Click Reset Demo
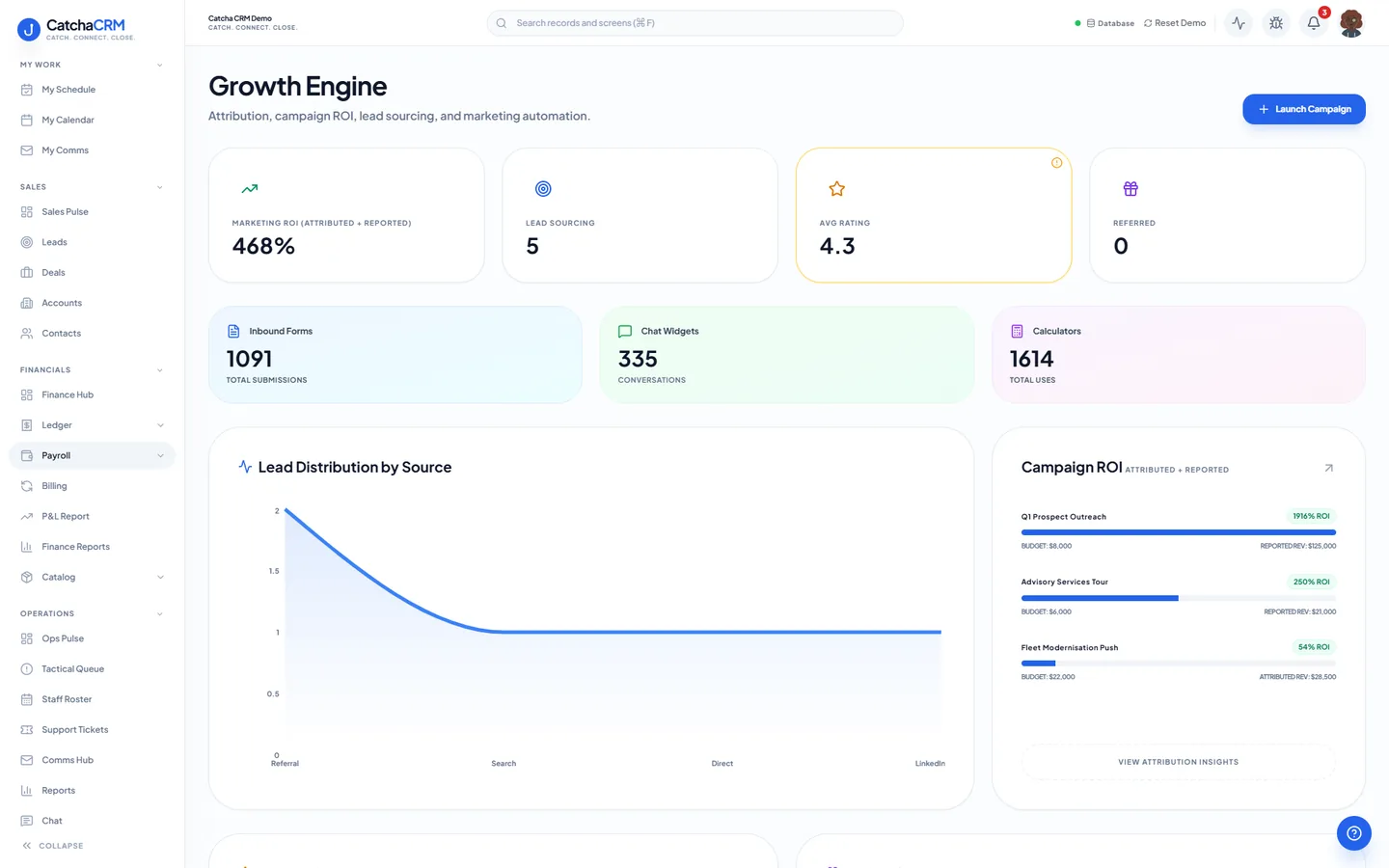 [x=1175, y=23]
